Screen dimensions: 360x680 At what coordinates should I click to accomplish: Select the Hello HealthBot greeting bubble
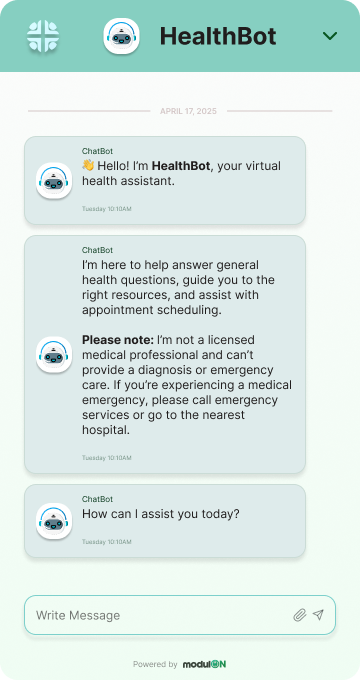click(165, 180)
